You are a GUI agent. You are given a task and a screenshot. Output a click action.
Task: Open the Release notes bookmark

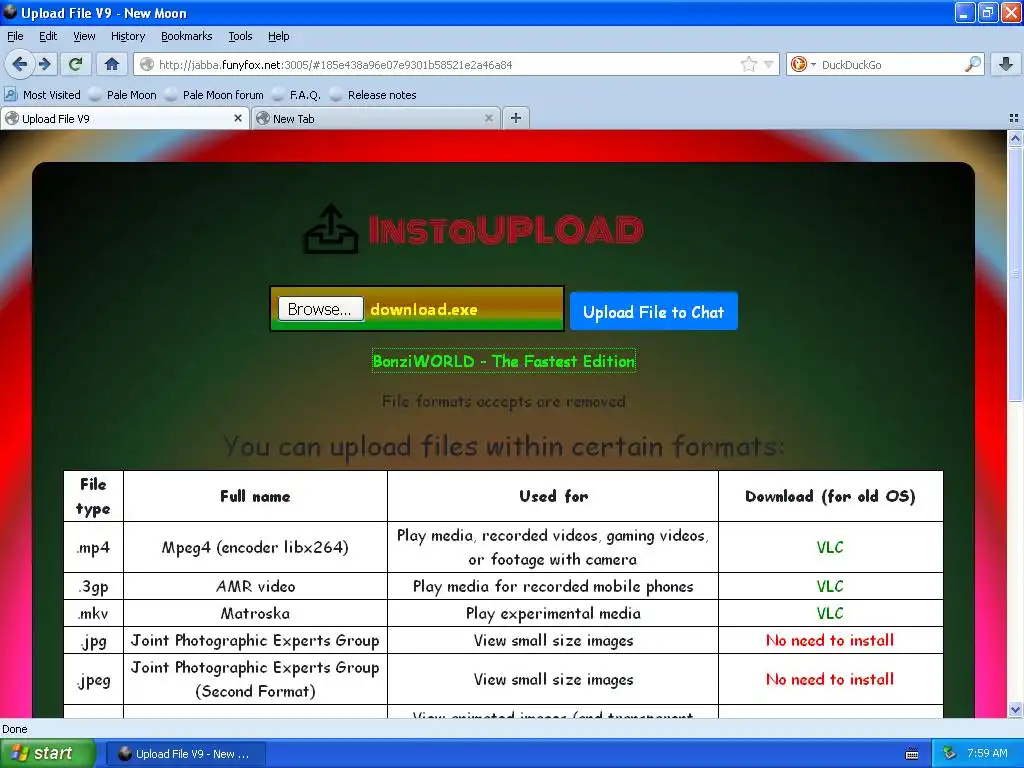[x=374, y=95]
